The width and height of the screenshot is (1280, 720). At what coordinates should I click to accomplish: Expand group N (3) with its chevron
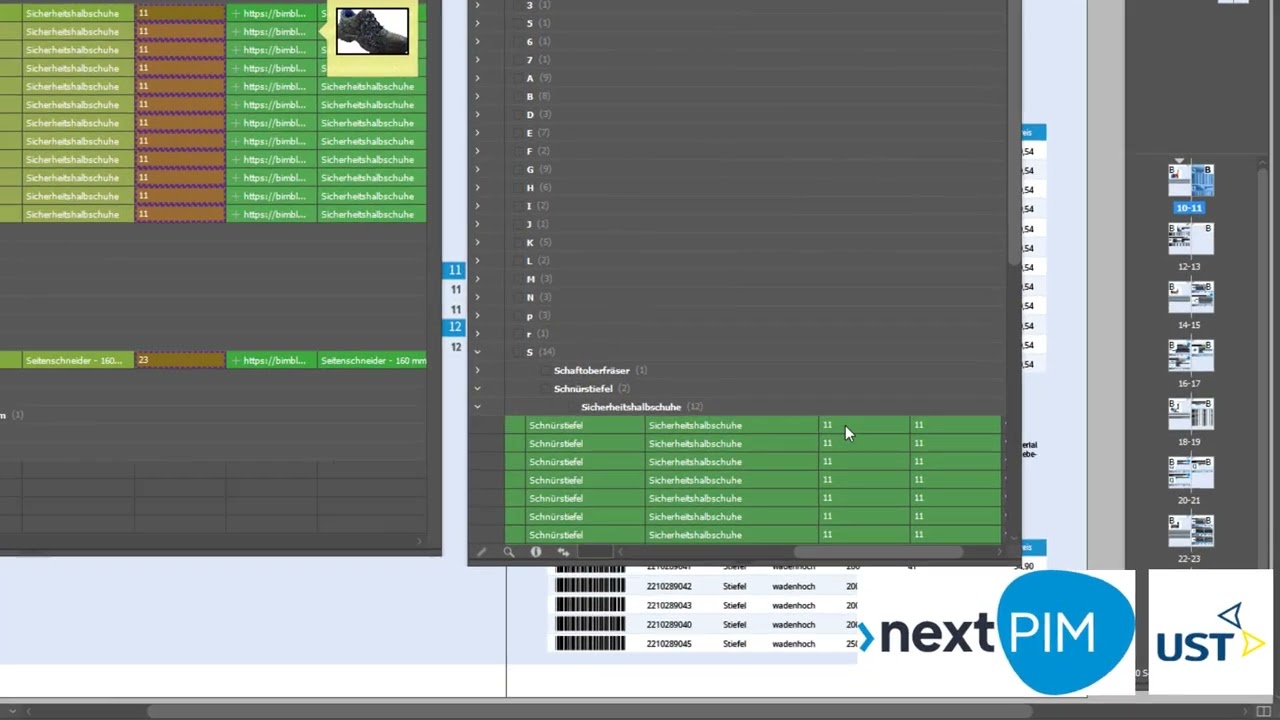[x=477, y=297]
